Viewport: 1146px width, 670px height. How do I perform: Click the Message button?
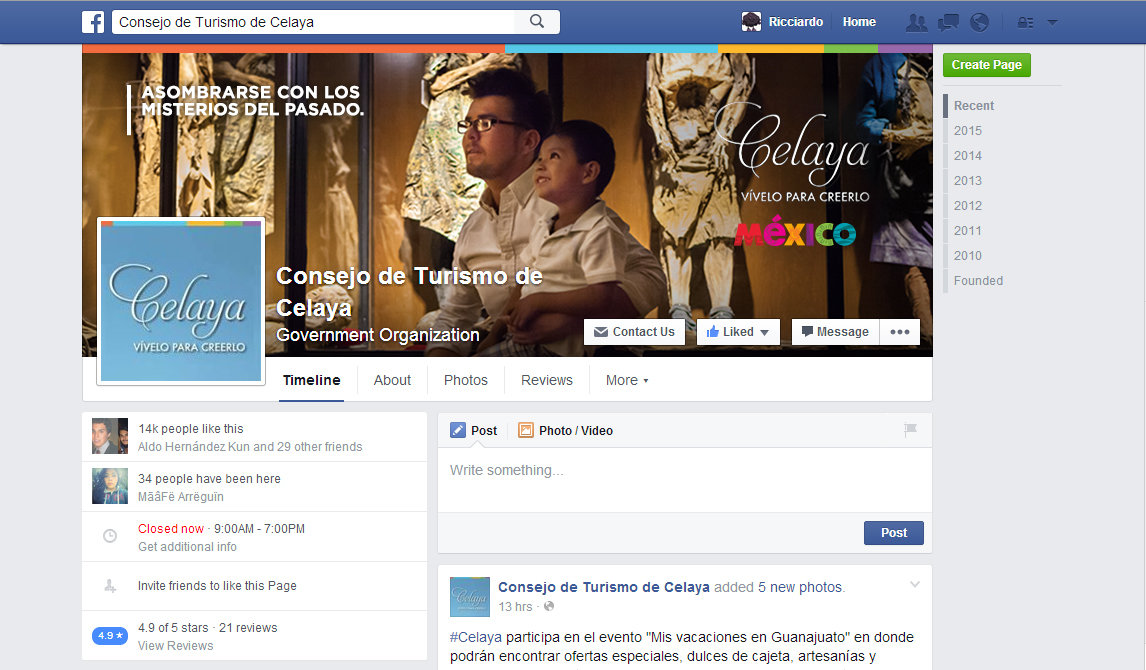coord(835,332)
